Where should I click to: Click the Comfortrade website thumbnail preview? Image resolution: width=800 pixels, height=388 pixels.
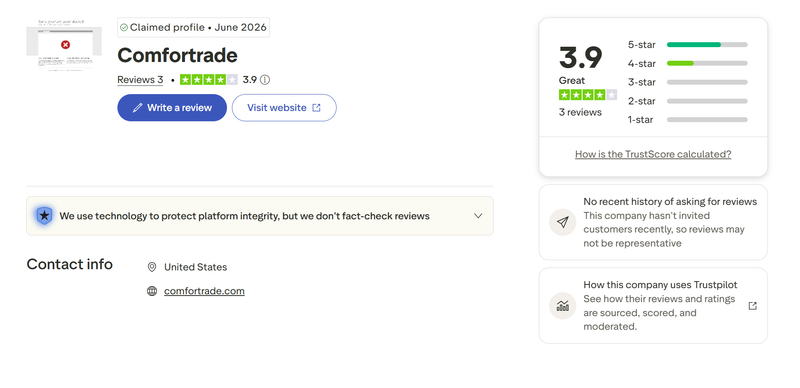pos(64,45)
